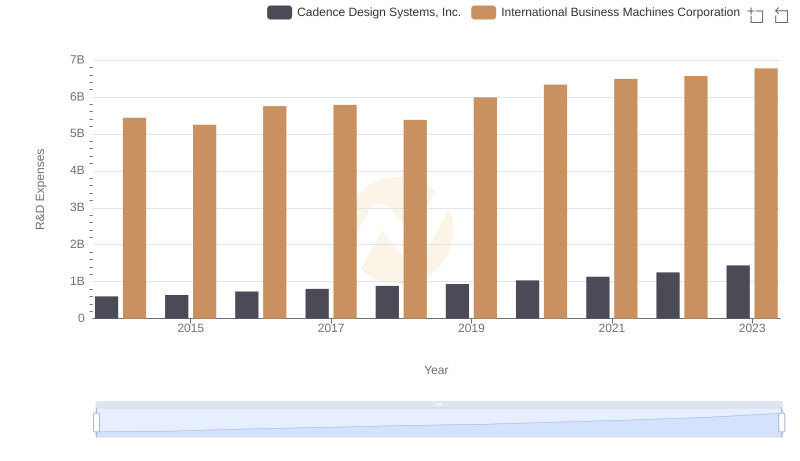The height and width of the screenshot is (461, 800).
Task: Click the '4B' y-axis label
Action: [x=77, y=170]
